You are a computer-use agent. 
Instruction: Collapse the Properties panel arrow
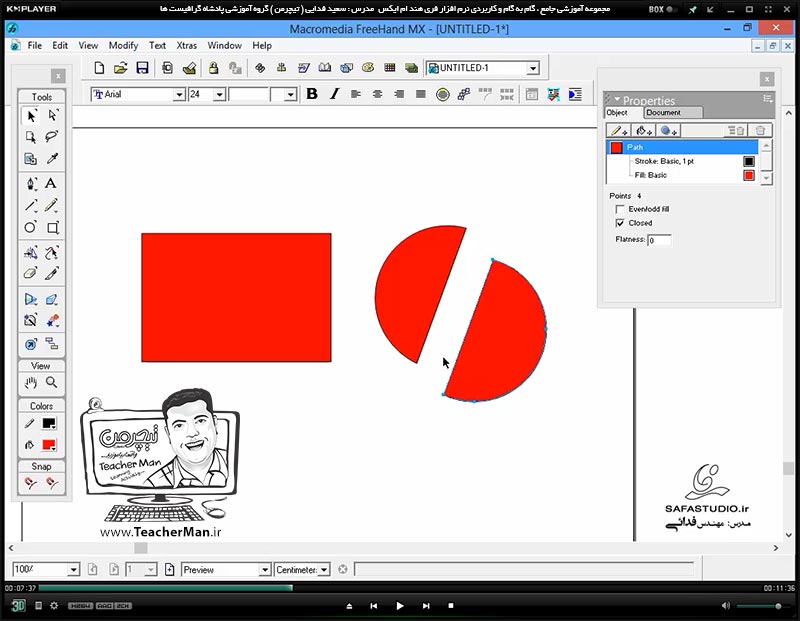point(617,100)
